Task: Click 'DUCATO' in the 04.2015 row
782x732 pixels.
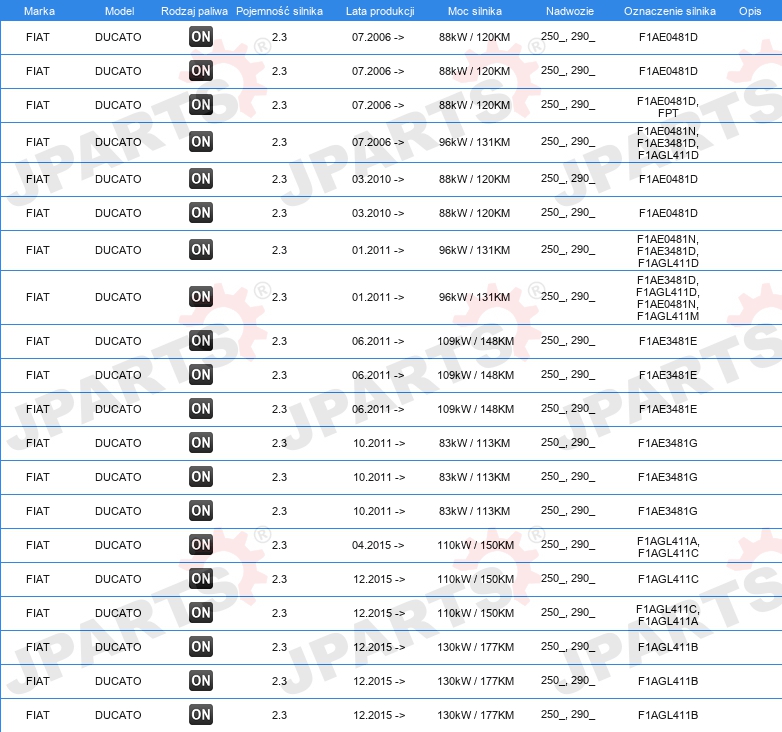Action: (x=118, y=545)
